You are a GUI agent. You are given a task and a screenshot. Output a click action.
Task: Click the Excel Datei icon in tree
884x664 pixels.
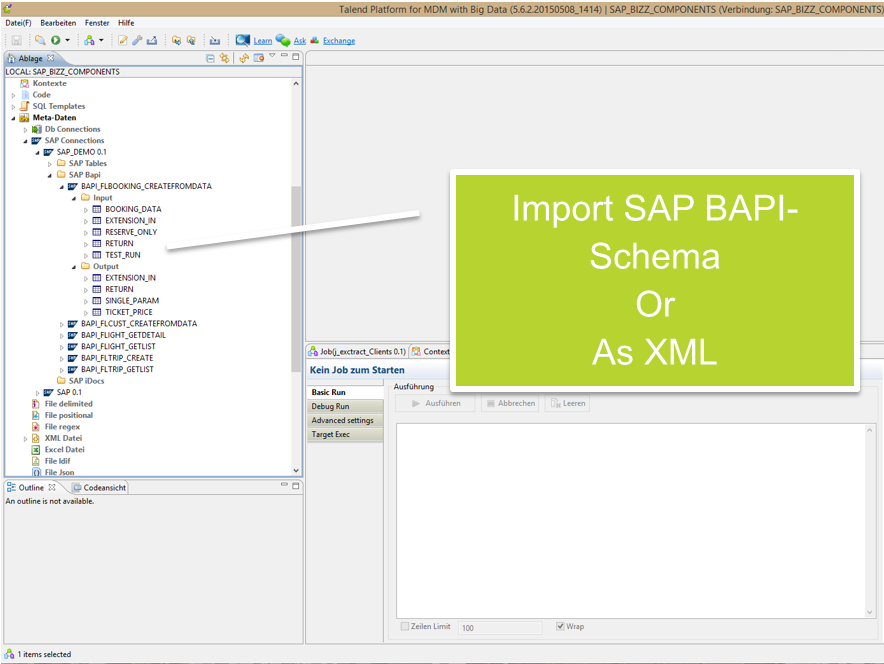[36, 450]
